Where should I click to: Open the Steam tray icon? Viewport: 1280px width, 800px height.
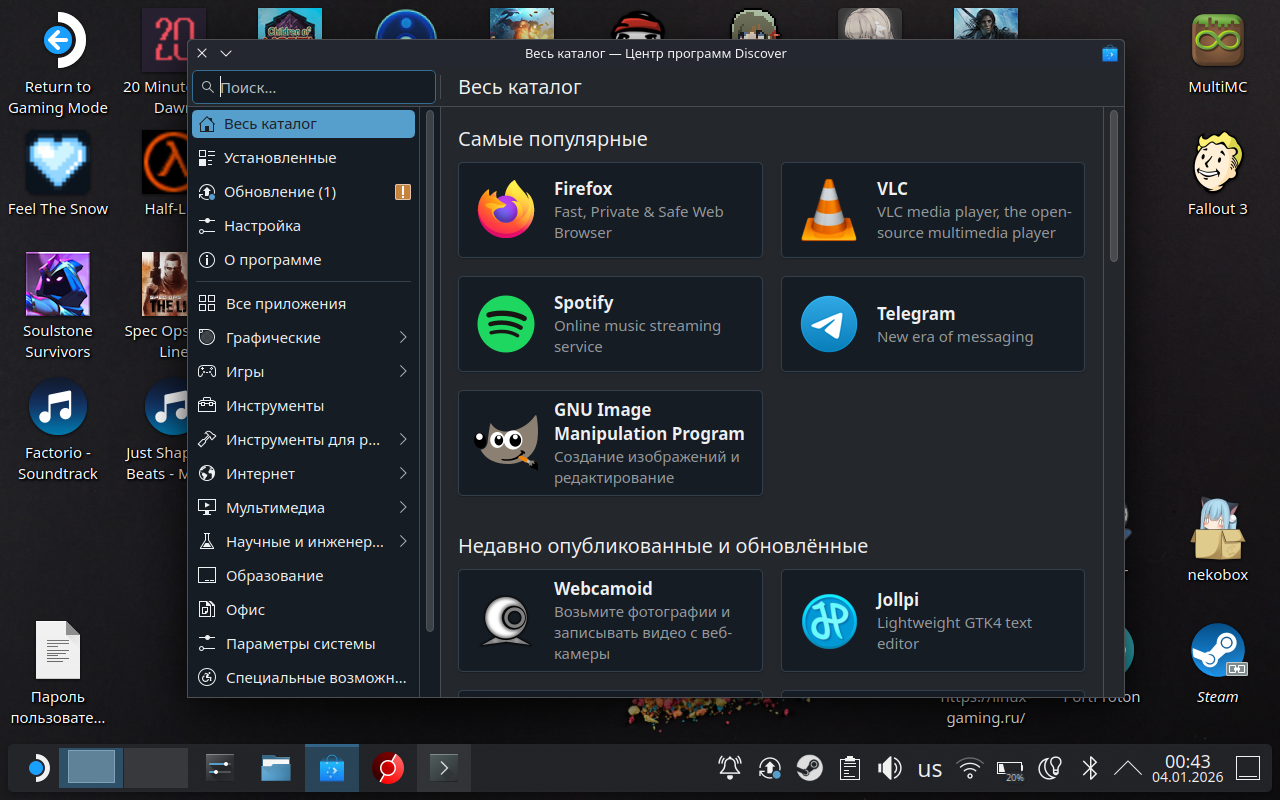[809, 768]
